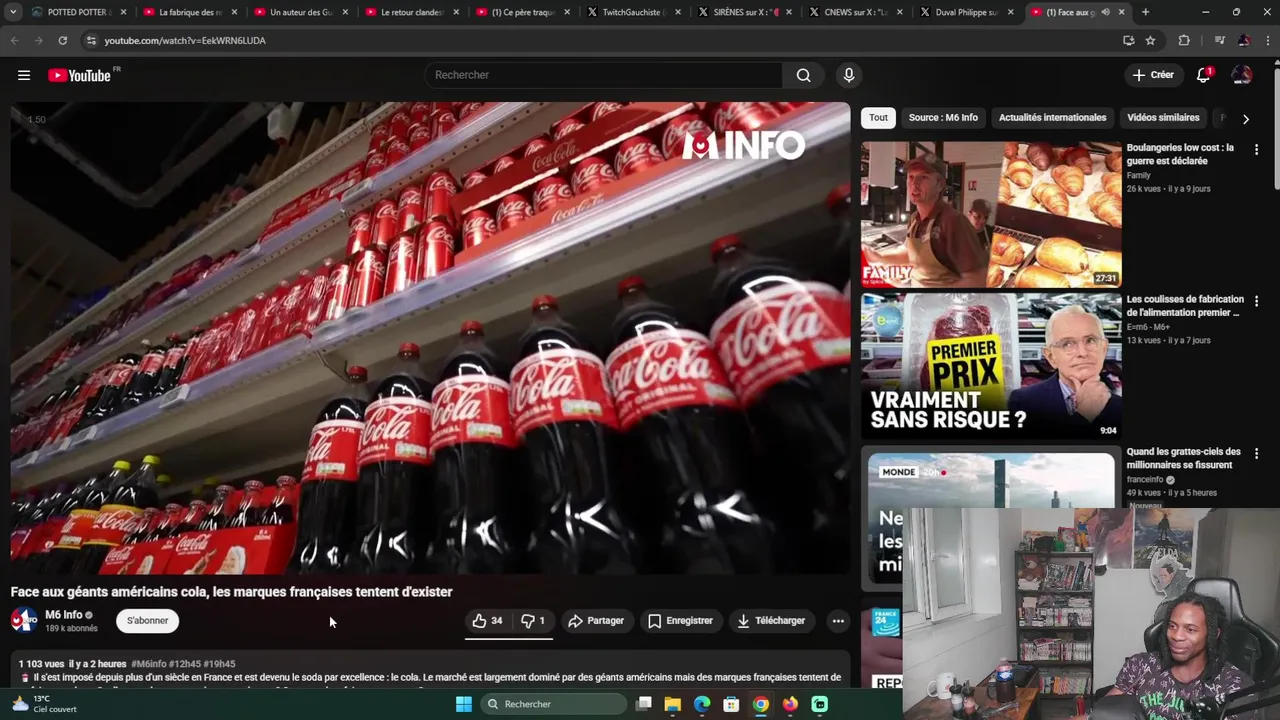This screenshot has width=1280, height=720.
Task: Select the 'Vidéos similaires' chip
Action: pos(1163,118)
